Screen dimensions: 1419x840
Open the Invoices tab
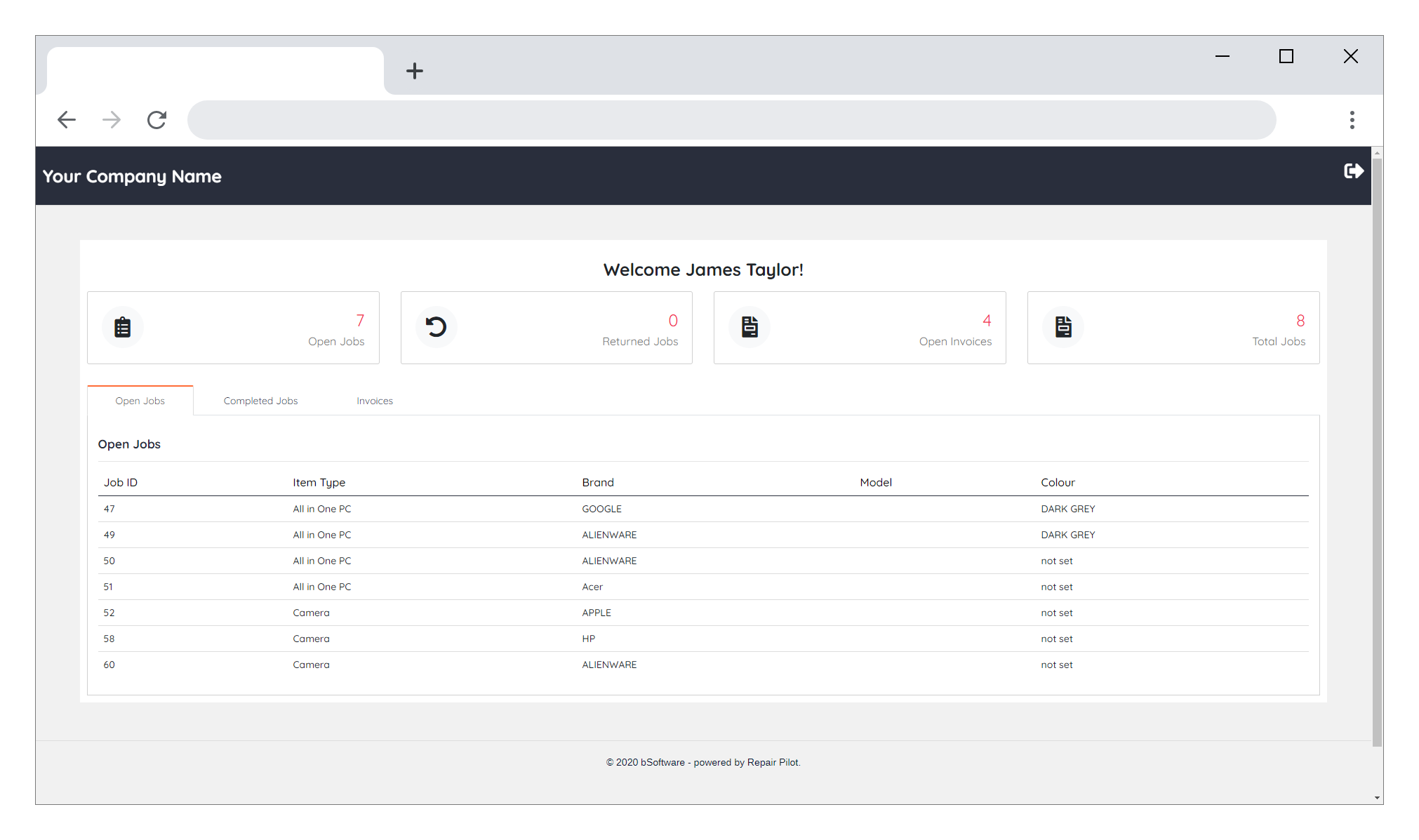pyautogui.click(x=375, y=401)
